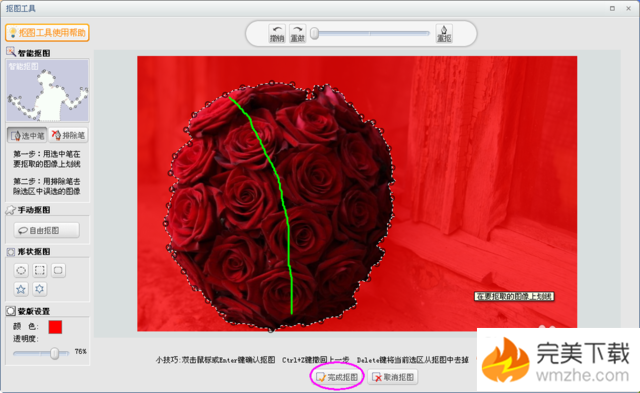Open 抠图工具使用帮助 help button
Screen dimensions: 640x393
pyautogui.click(x=47, y=33)
